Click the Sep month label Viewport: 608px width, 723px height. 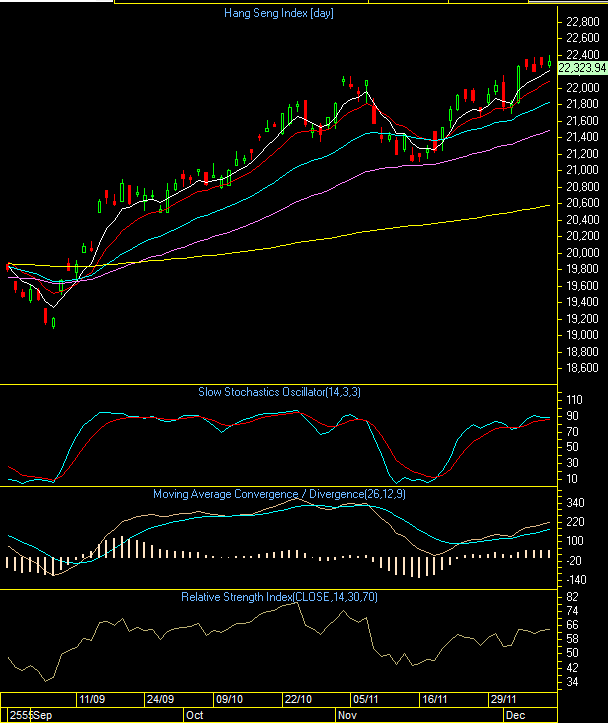(x=42, y=715)
